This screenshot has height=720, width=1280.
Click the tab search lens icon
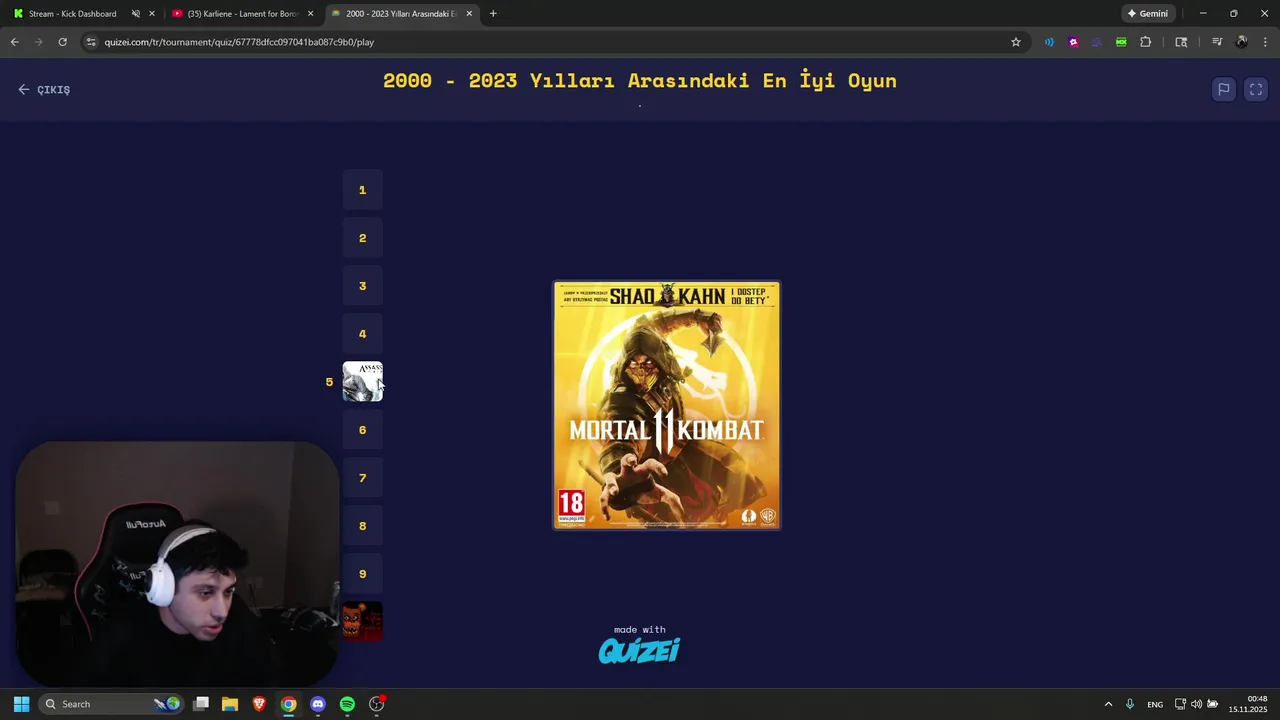1181,42
